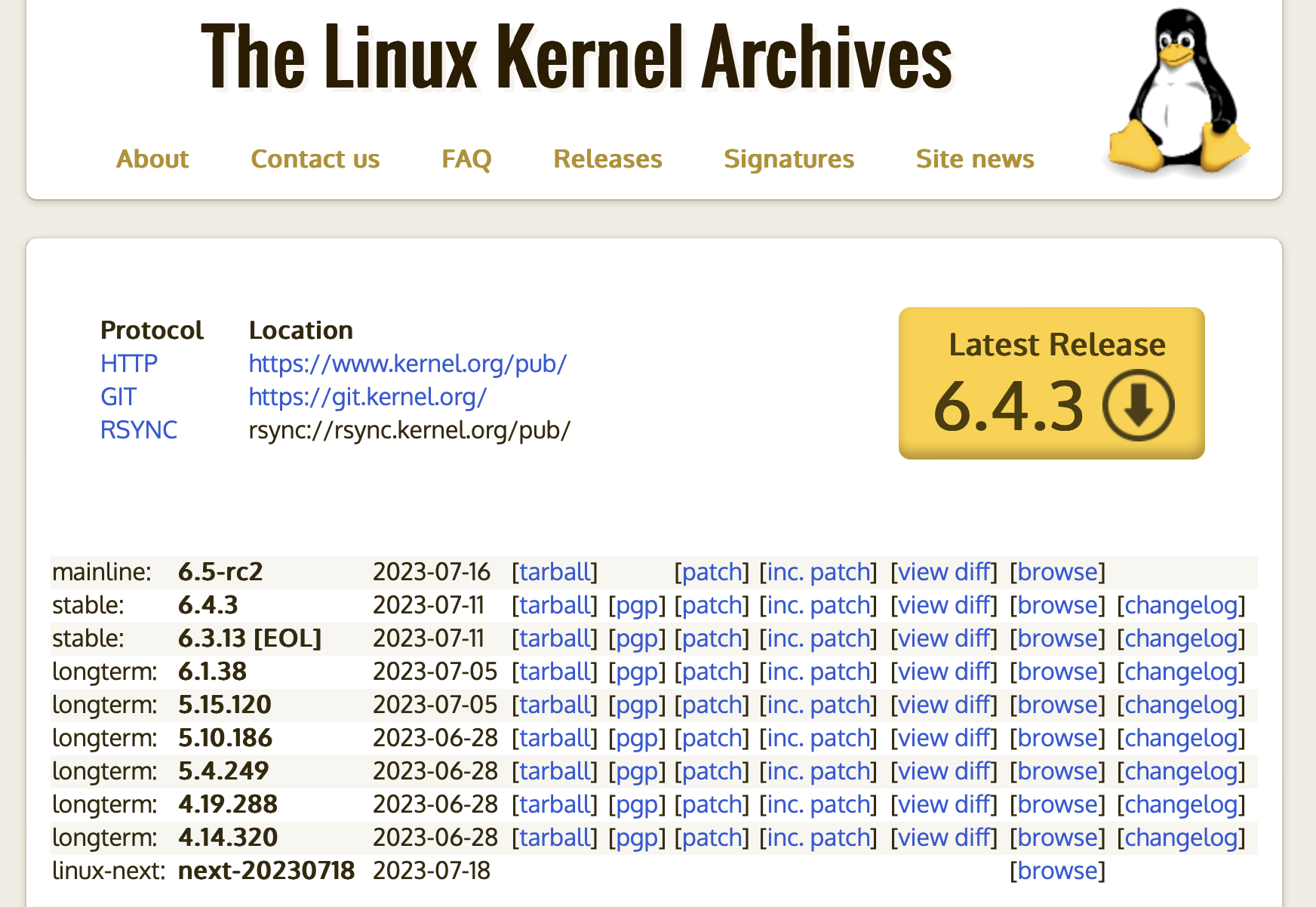Click the Location column header
1316x907 pixels.
point(301,331)
